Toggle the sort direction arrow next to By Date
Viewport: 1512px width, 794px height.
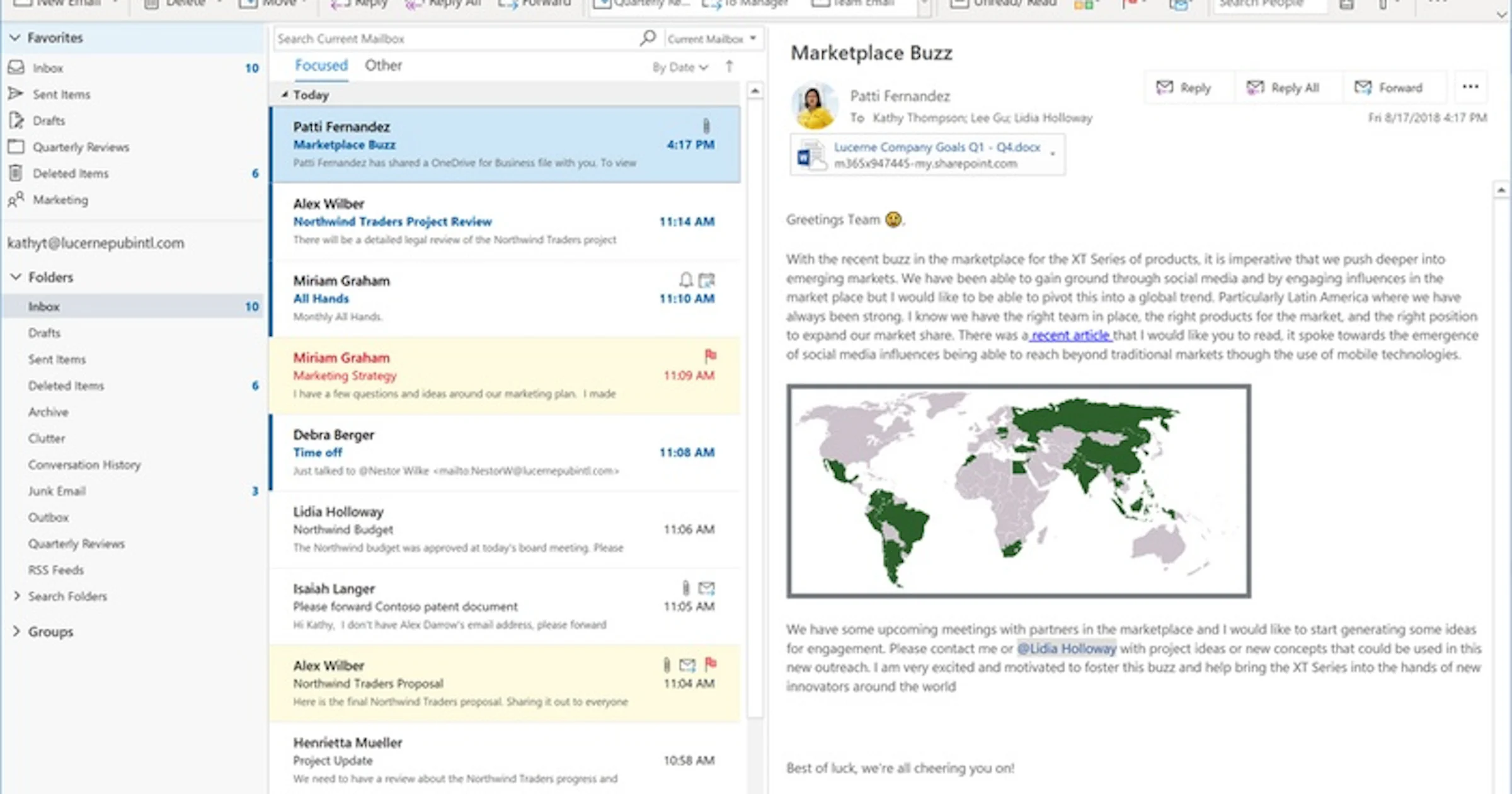(728, 67)
